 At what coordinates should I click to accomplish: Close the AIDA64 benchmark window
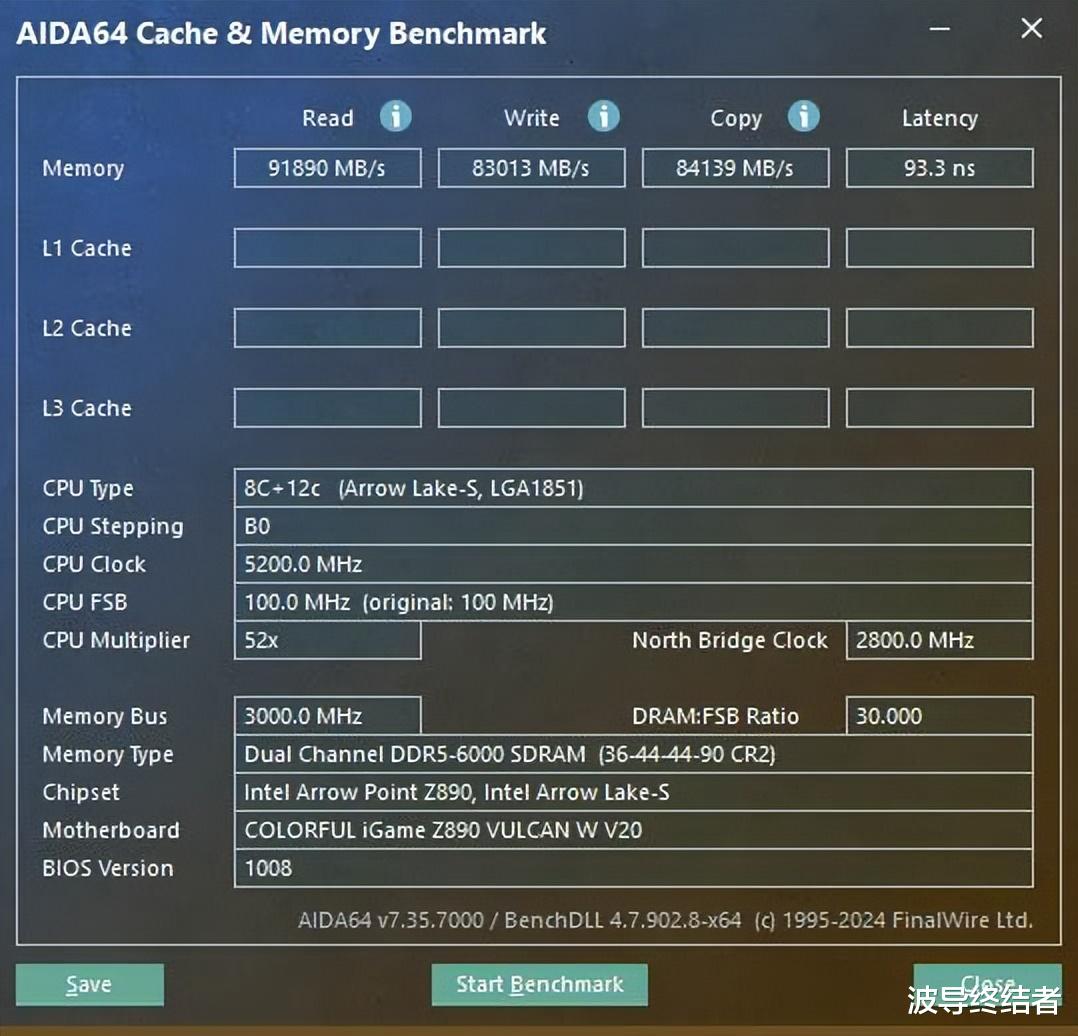[x=1032, y=28]
